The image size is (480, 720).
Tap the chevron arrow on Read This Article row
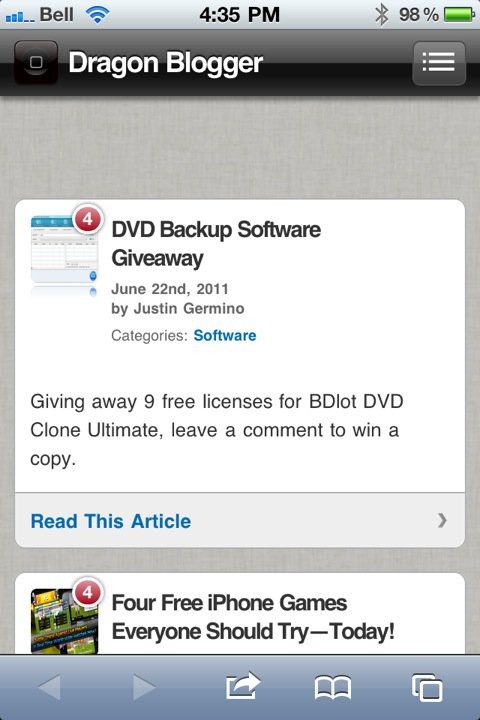(442, 520)
